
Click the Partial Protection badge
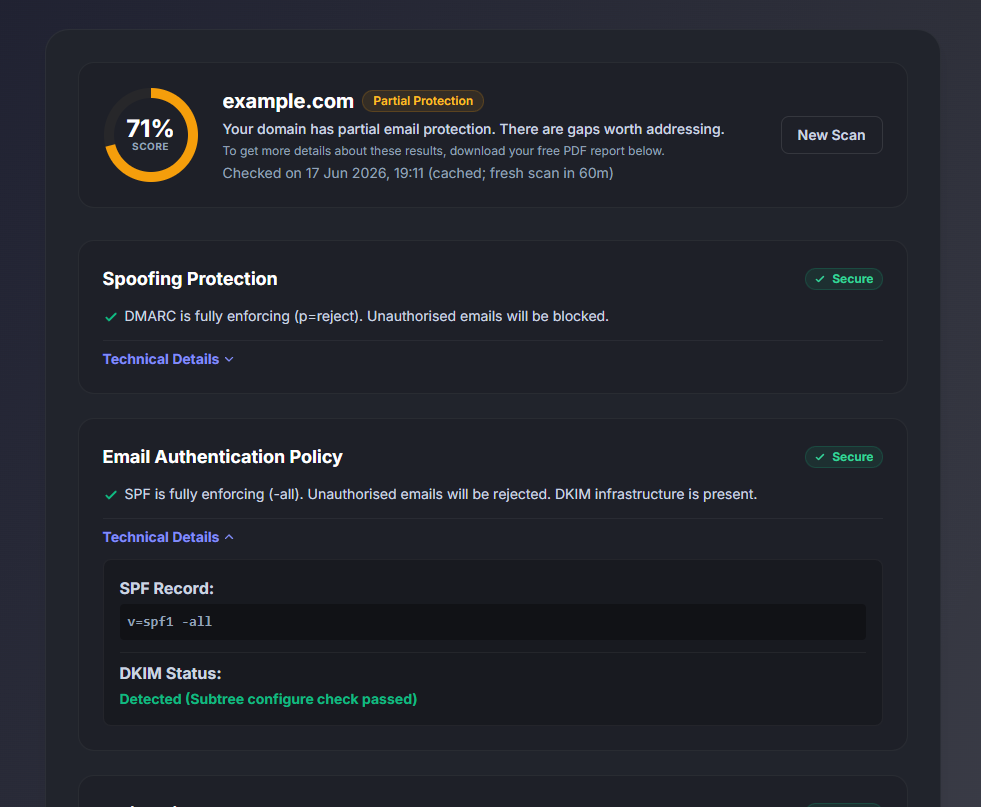click(423, 101)
